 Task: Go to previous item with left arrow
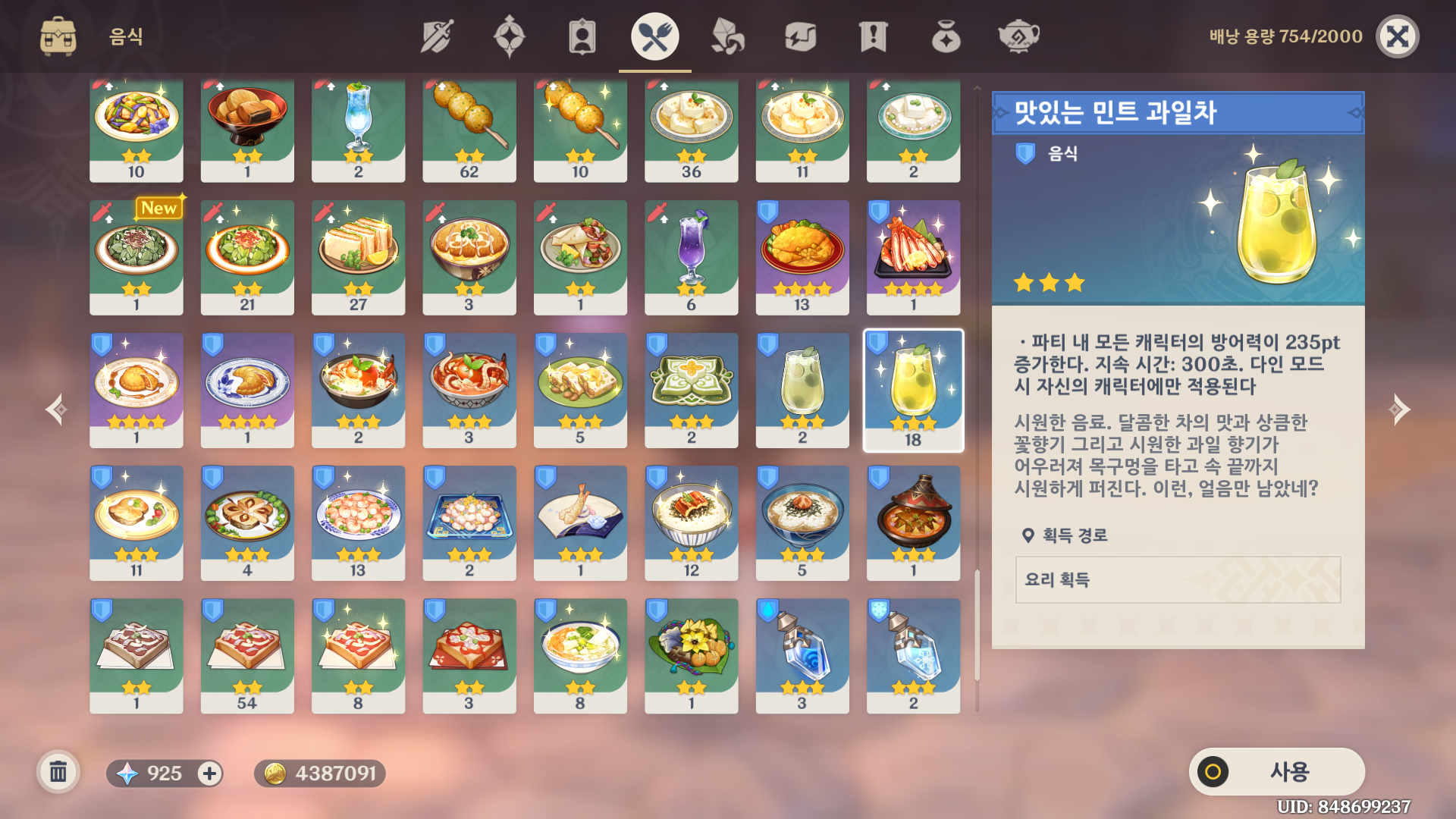click(57, 409)
